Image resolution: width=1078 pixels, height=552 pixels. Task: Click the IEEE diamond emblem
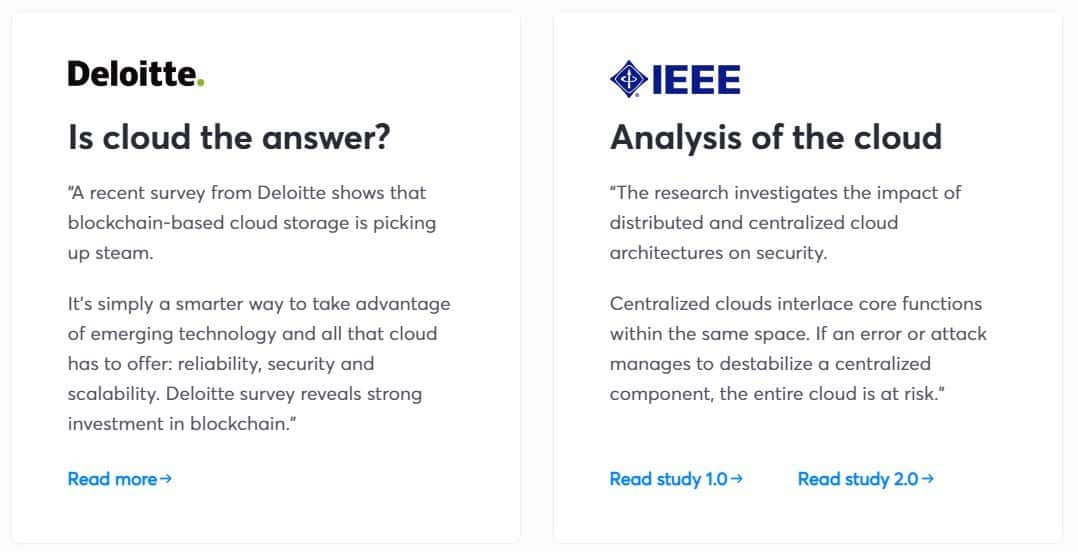pyautogui.click(x=628, y=78)
